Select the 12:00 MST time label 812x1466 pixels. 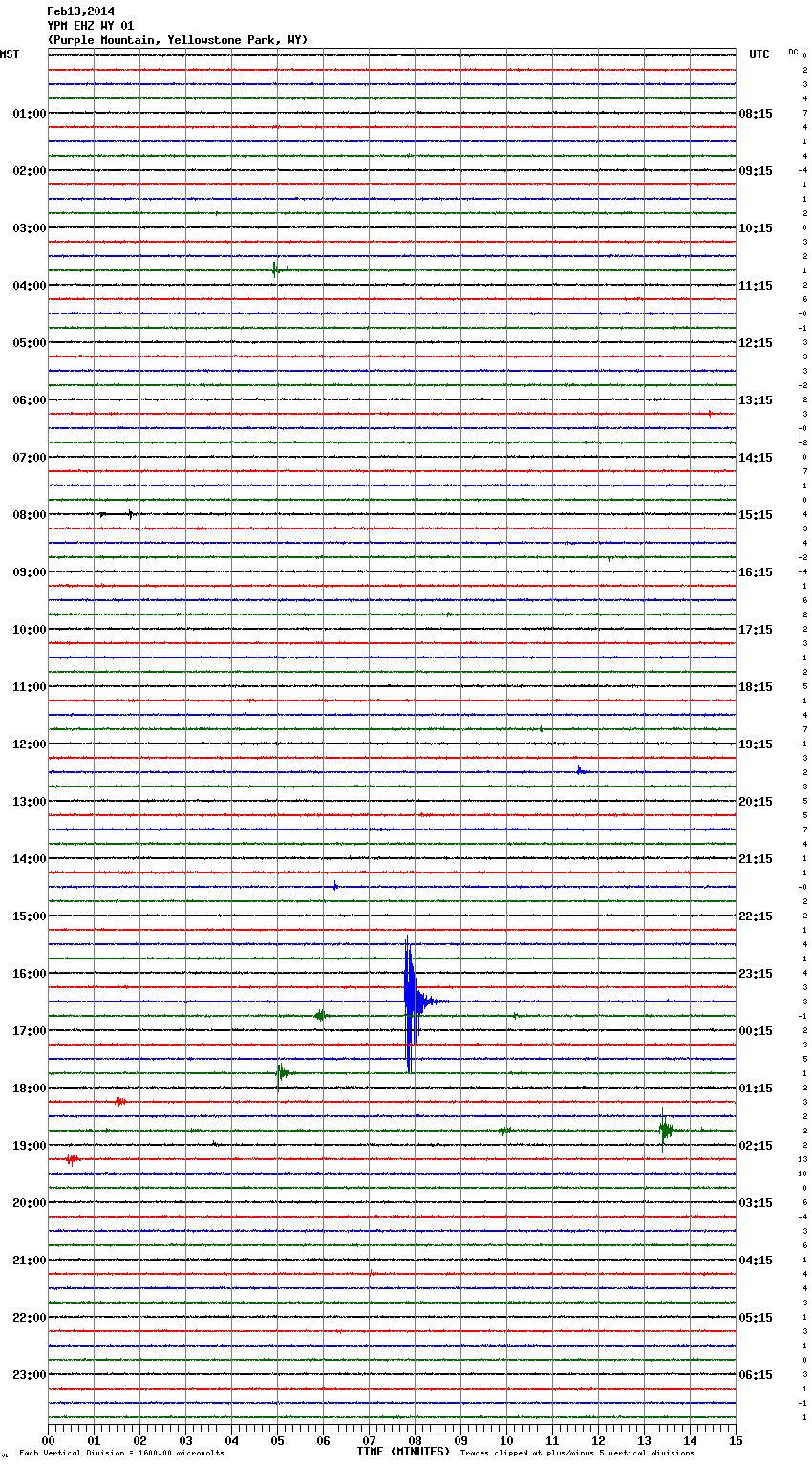(x=30, y=744)
